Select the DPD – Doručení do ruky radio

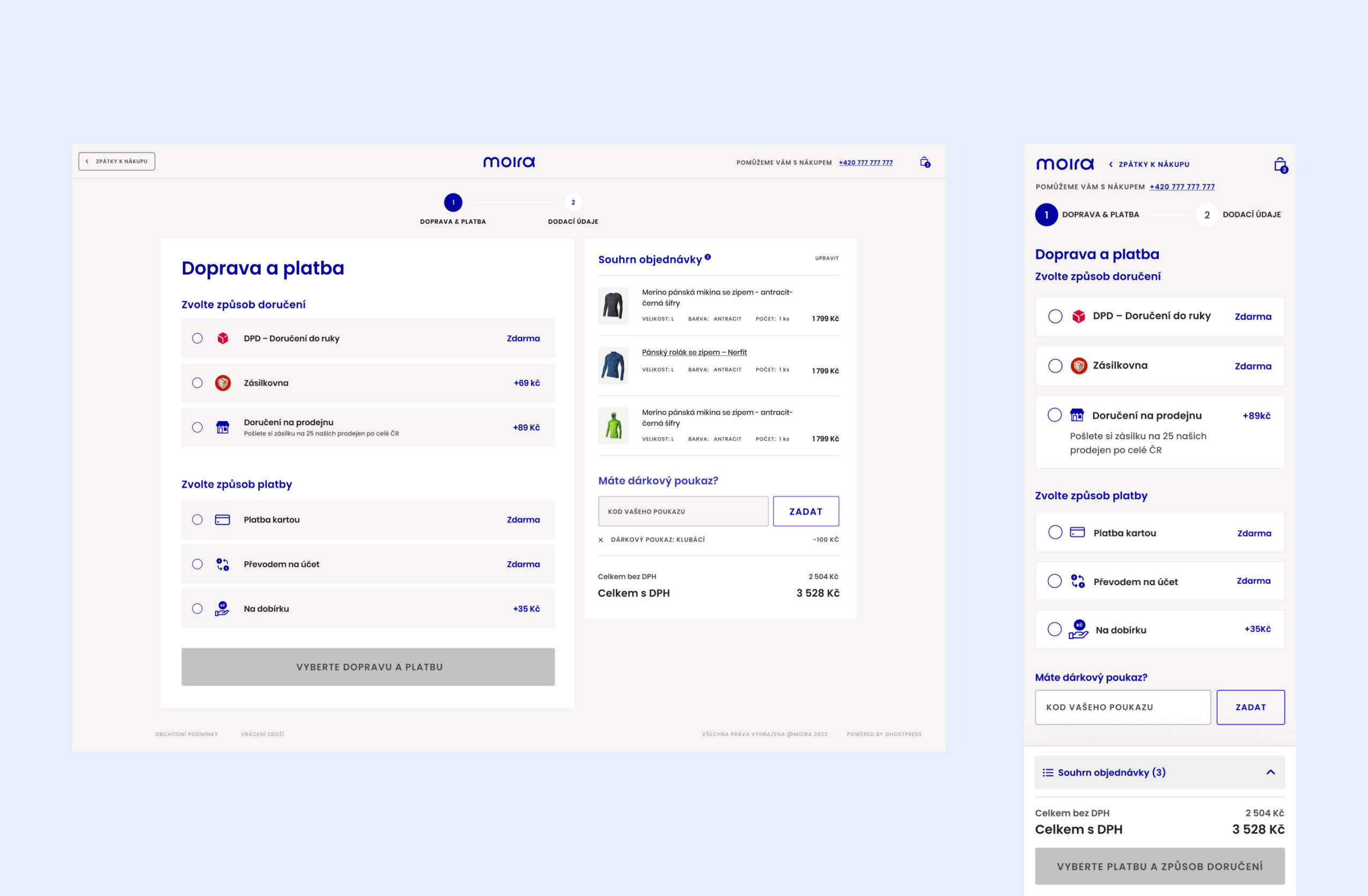[x=198, y=339]
